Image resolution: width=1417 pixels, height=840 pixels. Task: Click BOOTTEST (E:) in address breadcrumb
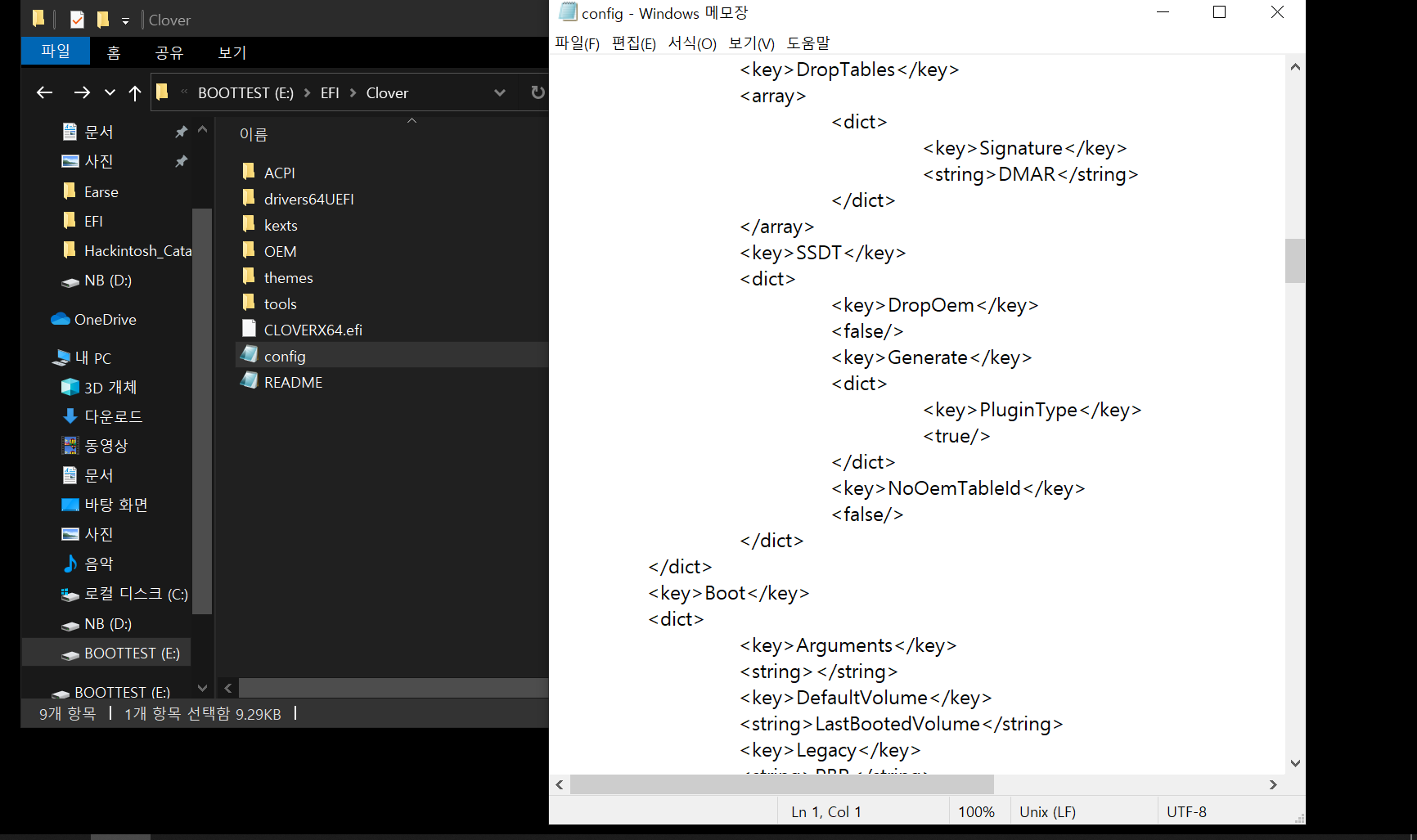(245, 93)
